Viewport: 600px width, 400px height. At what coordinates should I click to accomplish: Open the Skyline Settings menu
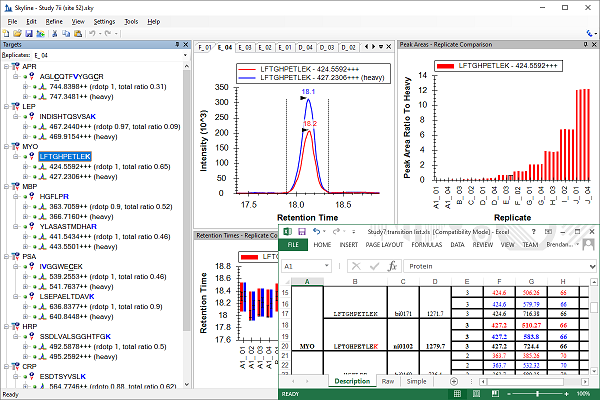(104, 22)
